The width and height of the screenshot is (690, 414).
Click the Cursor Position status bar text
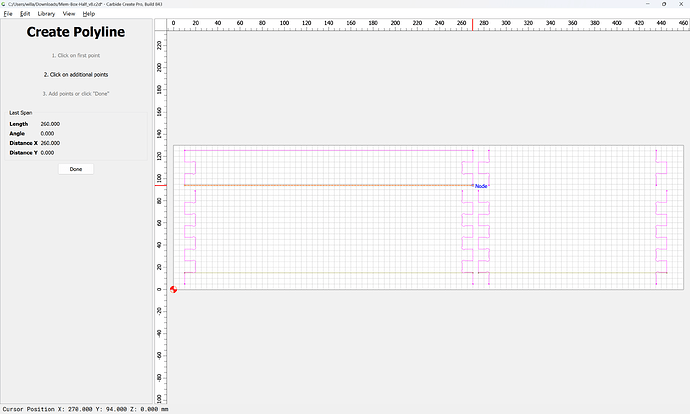tap(85, 409)
